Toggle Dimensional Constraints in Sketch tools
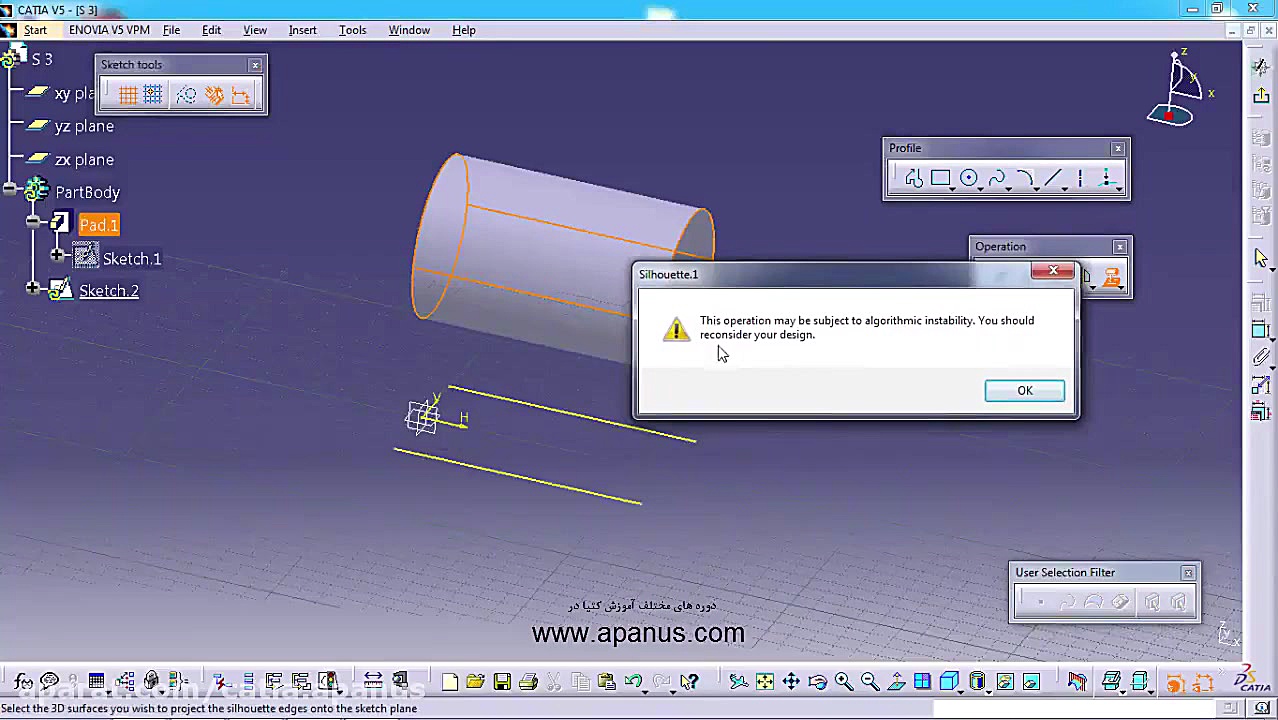The image size is (1278, 720). (x=241, y=95)
